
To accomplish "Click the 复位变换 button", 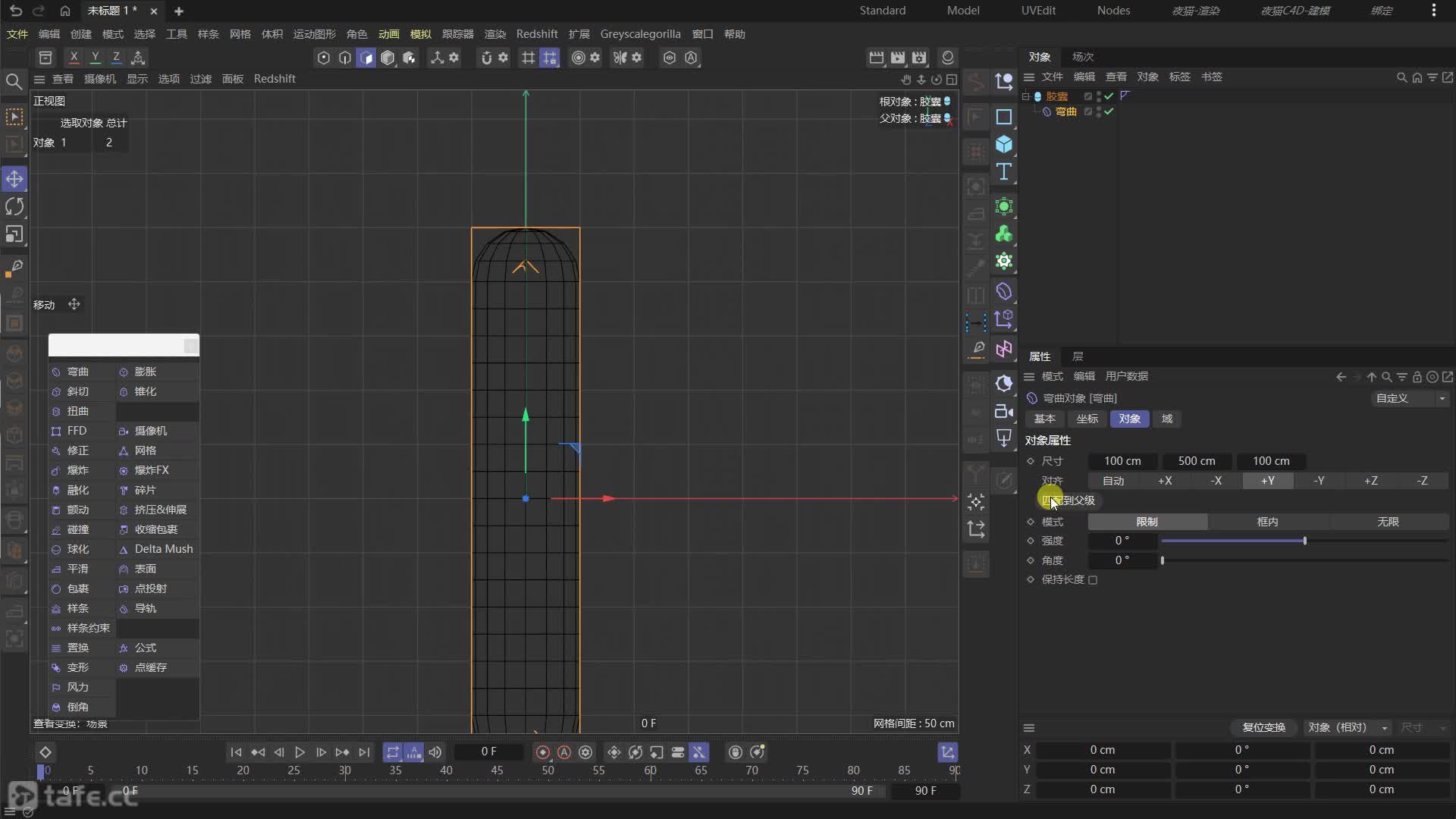I will tap(1264, 727).
